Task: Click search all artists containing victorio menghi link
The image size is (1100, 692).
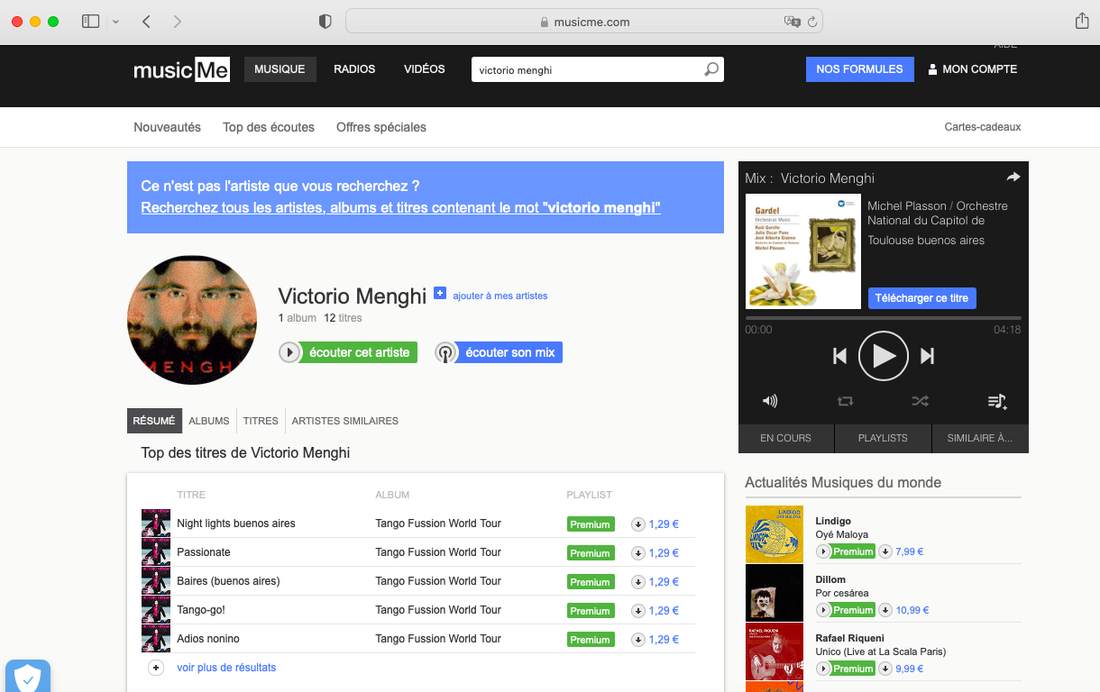Action: coord(401,208)
